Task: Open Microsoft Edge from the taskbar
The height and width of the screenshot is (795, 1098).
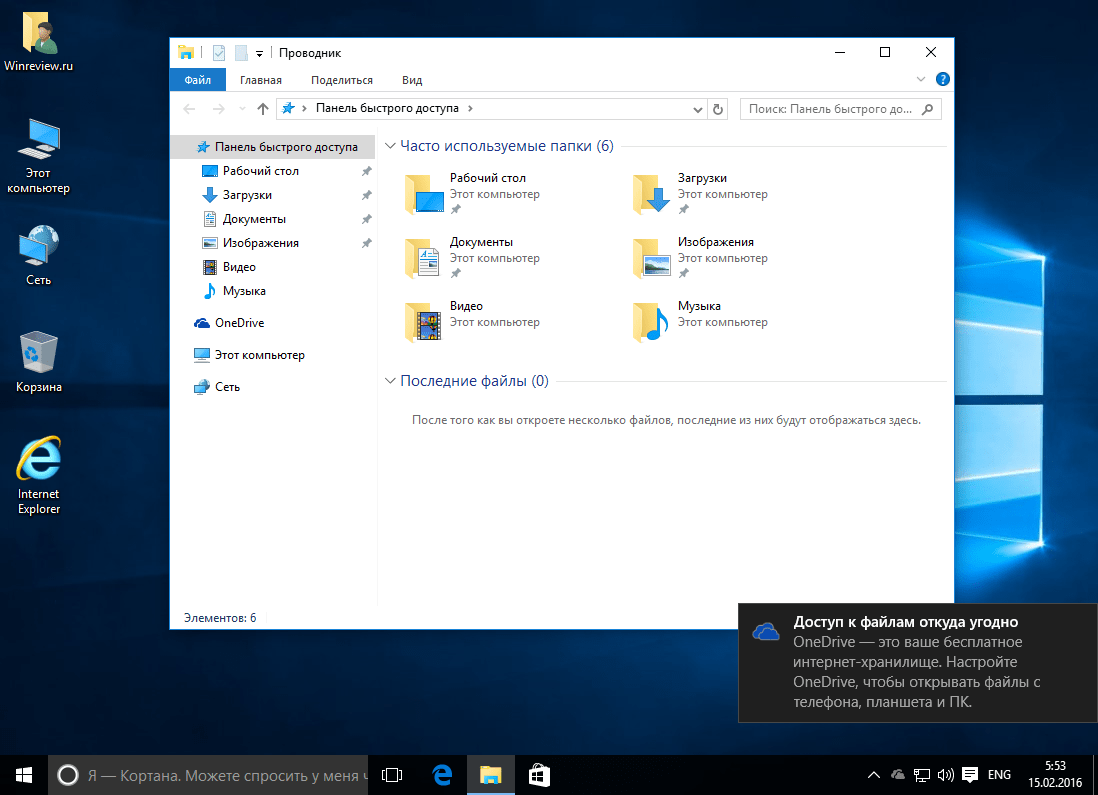Action: [442, 774]
